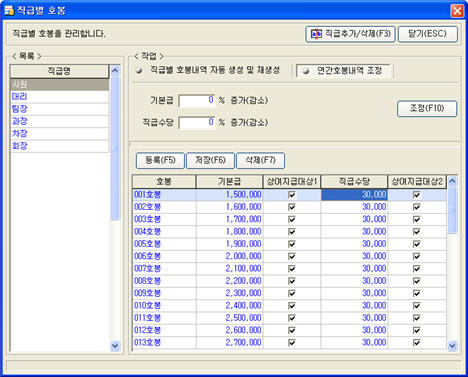The height and width of the screenshot is (377, 468).
Task: Click the window icon in the title bar
Action: (x=9, y=11)
